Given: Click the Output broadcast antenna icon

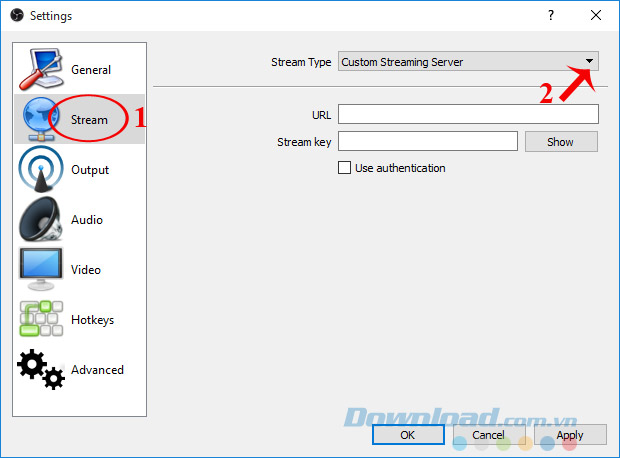Looking at the screenshot, I should click(x=41, y=169).
